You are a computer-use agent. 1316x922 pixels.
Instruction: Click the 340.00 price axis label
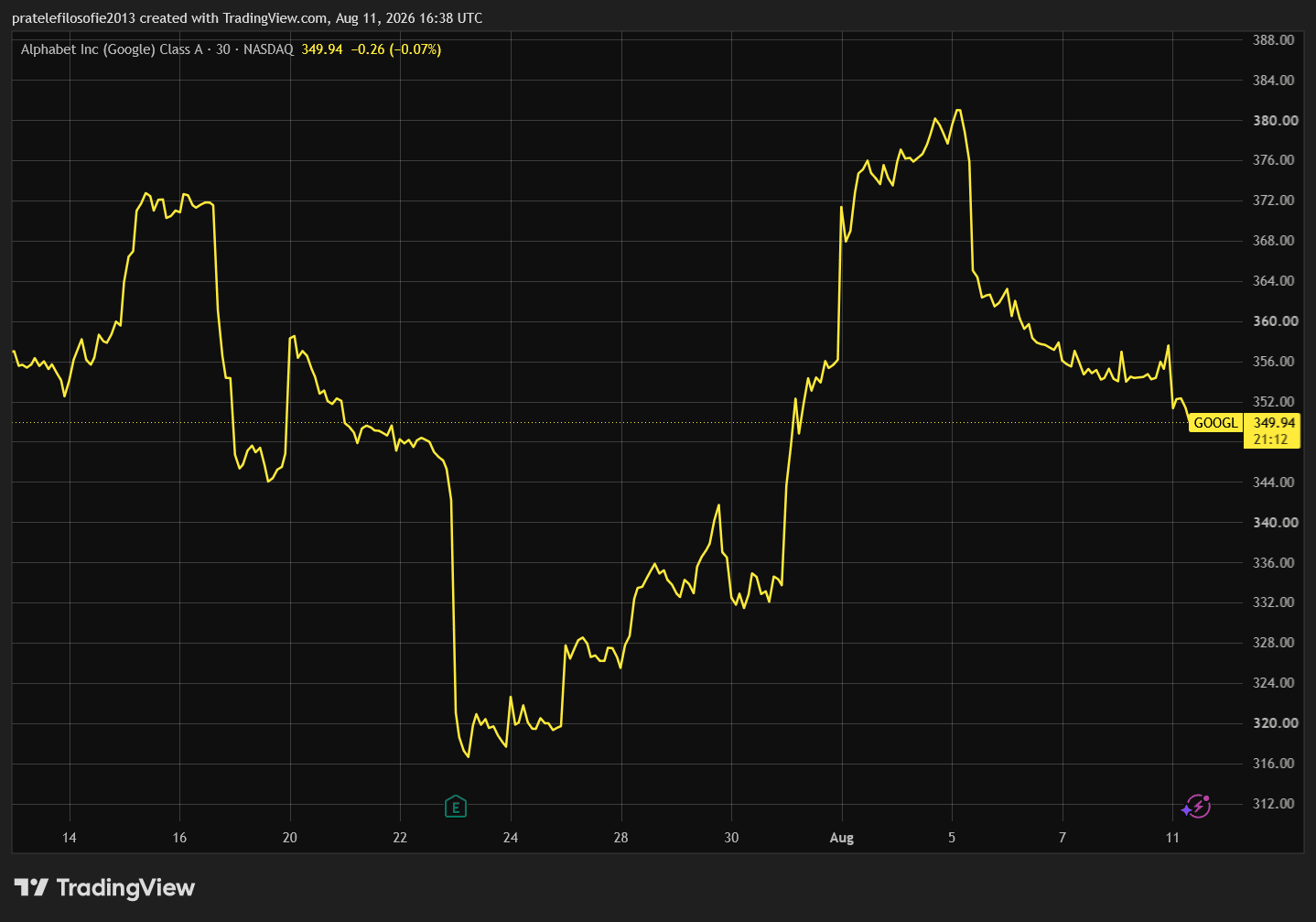tap(1276, 523)
